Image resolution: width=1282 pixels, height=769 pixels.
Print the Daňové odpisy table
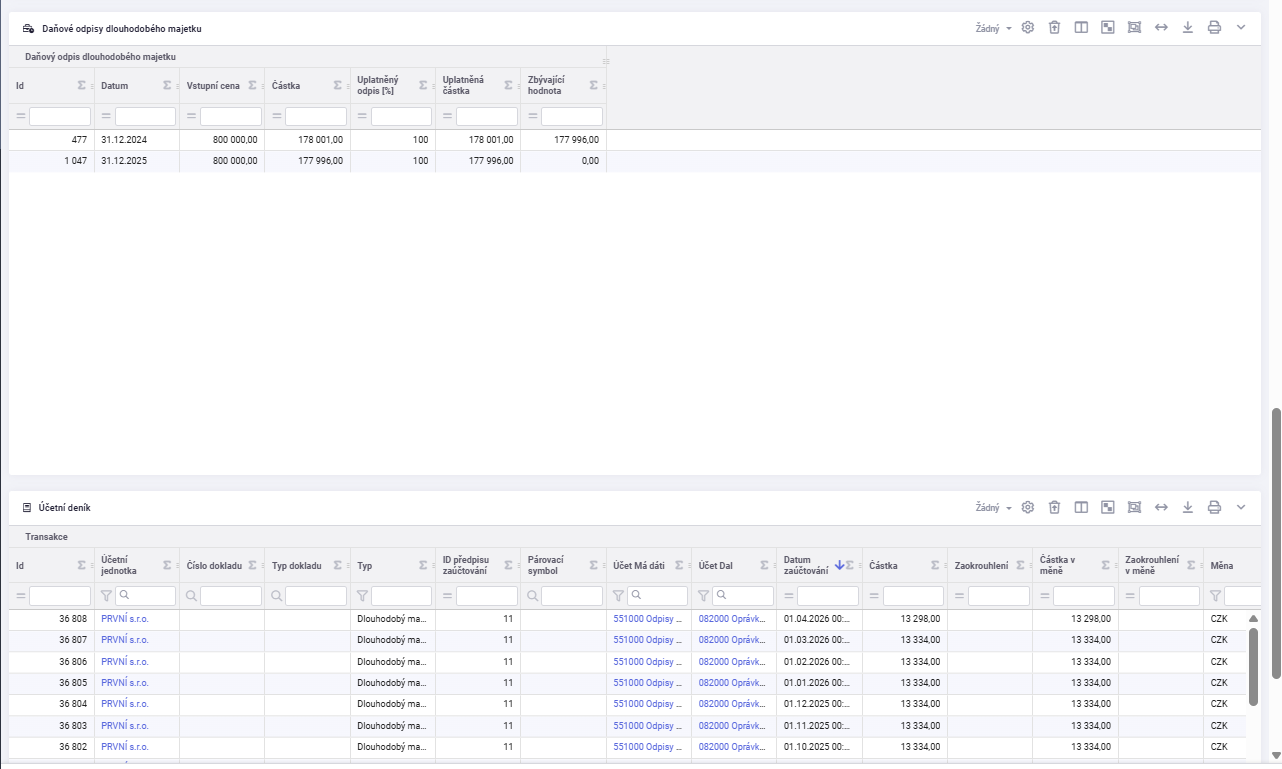pyautogui.click(x=1214, y=28)
